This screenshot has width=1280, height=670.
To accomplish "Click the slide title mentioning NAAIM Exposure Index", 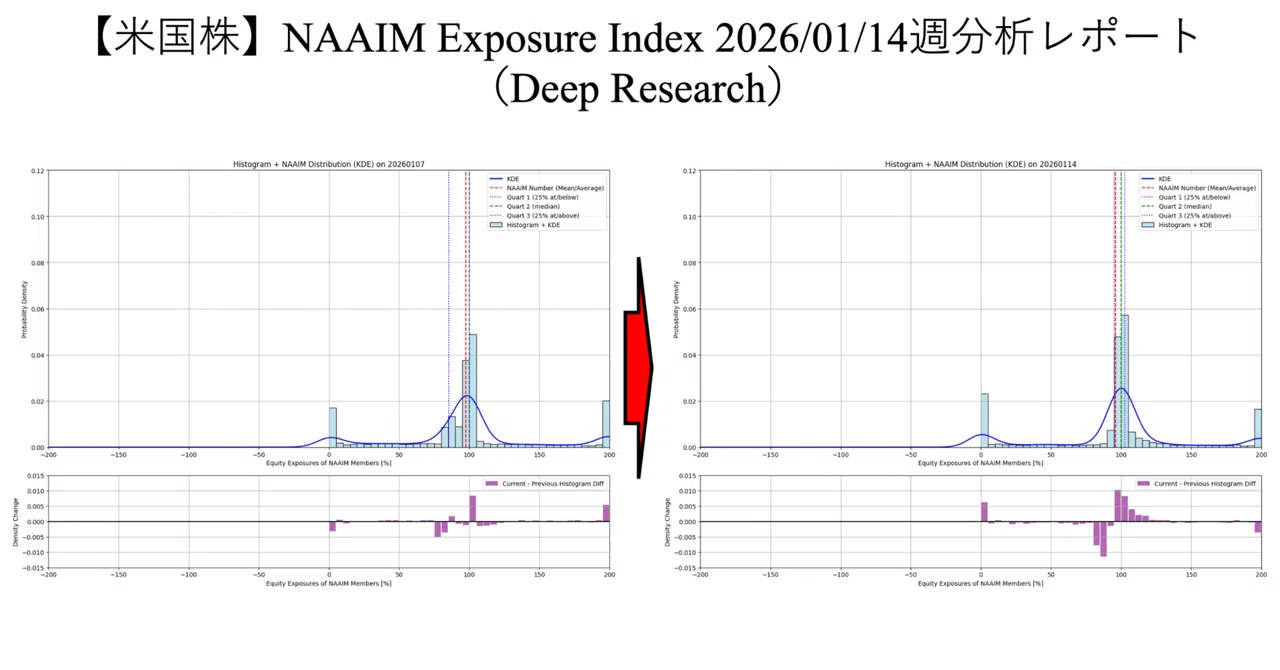I will point(640,38).
